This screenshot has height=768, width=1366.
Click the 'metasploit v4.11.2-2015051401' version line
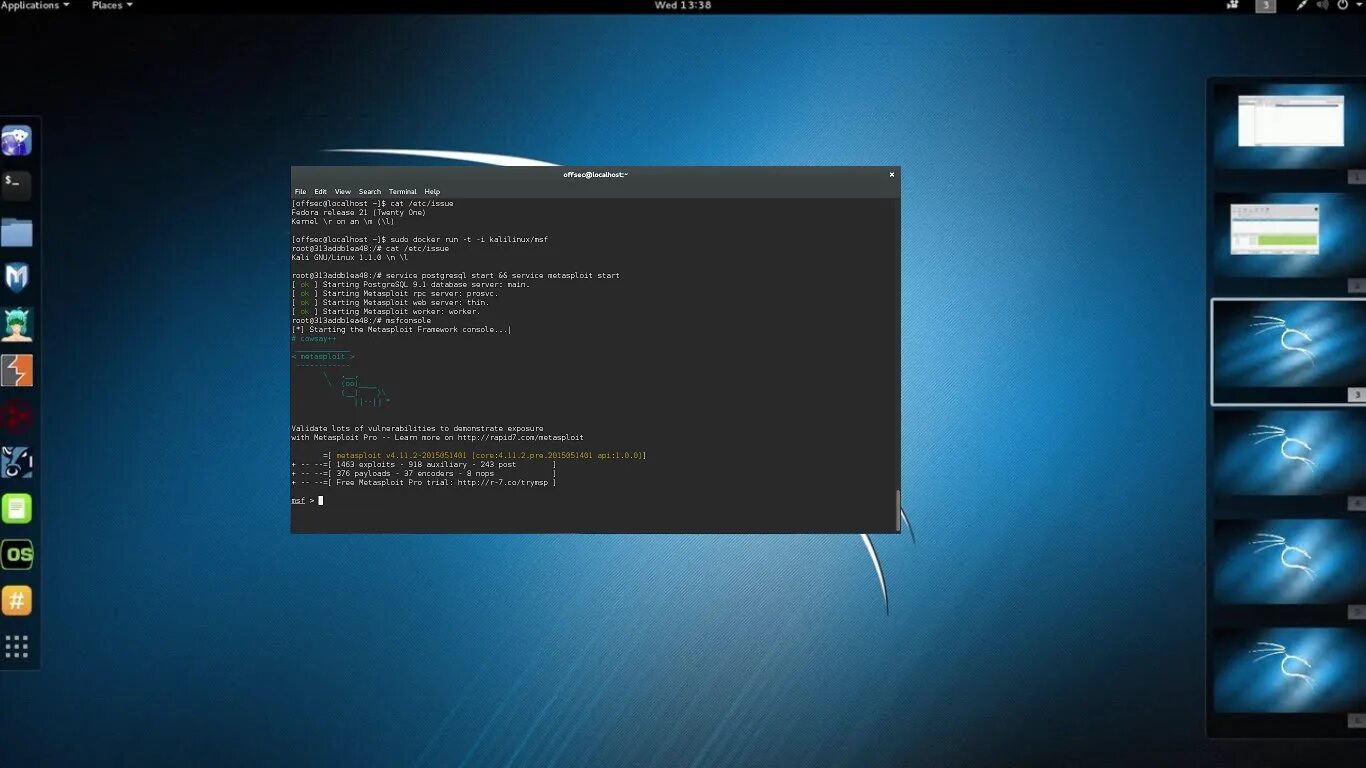coord(485,455)
